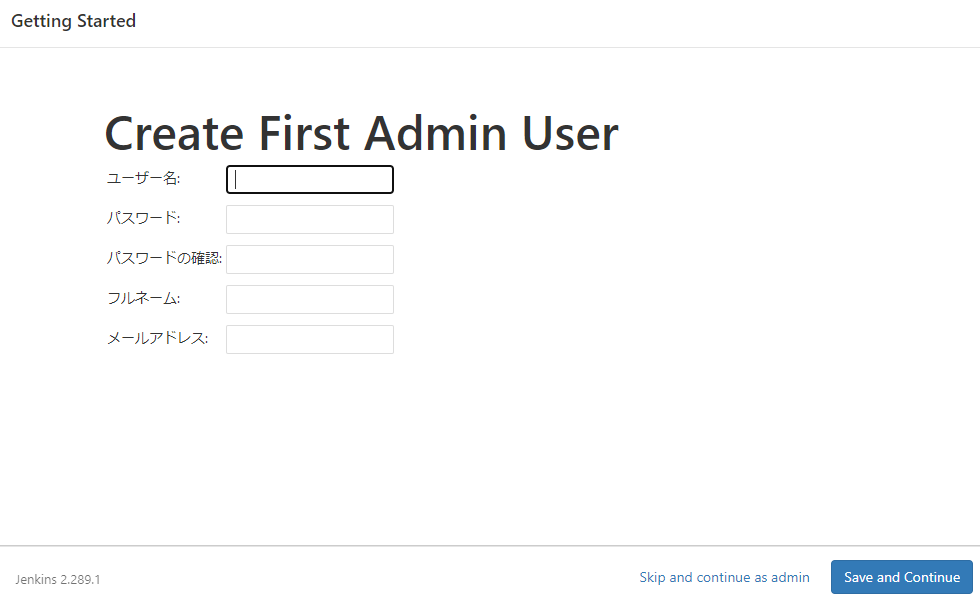980x597 pixels.
Task: Click the word User in the heading
Action: (x=569, y=134)
